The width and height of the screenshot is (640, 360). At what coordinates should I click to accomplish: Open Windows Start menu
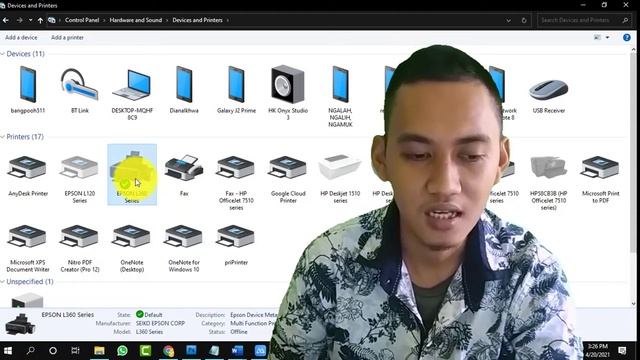pos(8,351)
